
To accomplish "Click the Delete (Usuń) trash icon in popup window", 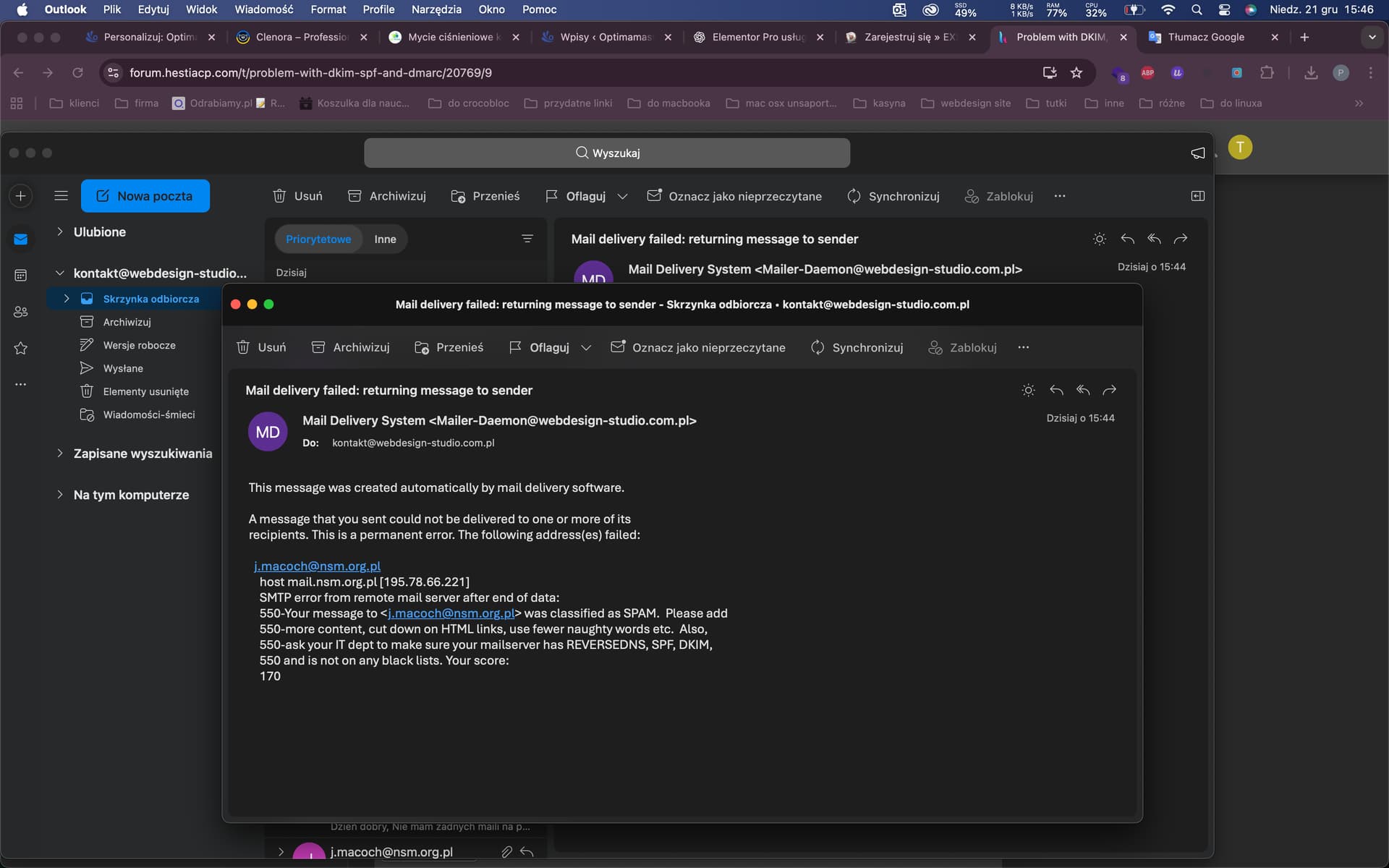I will click(243, 347).
